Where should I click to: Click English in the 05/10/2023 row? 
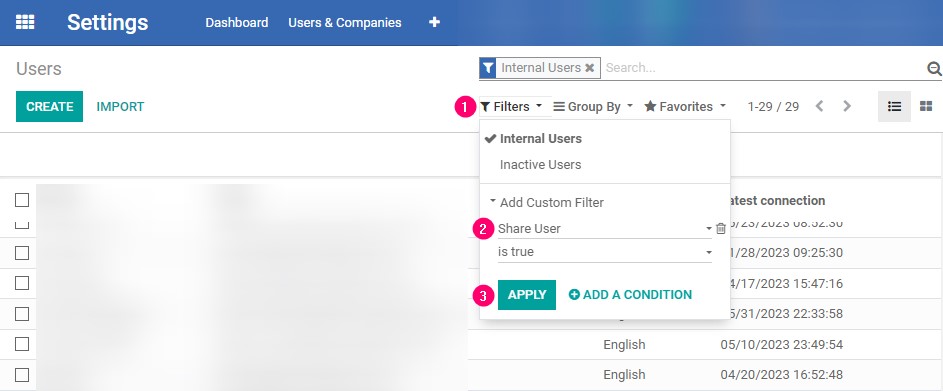coord(624,345)
